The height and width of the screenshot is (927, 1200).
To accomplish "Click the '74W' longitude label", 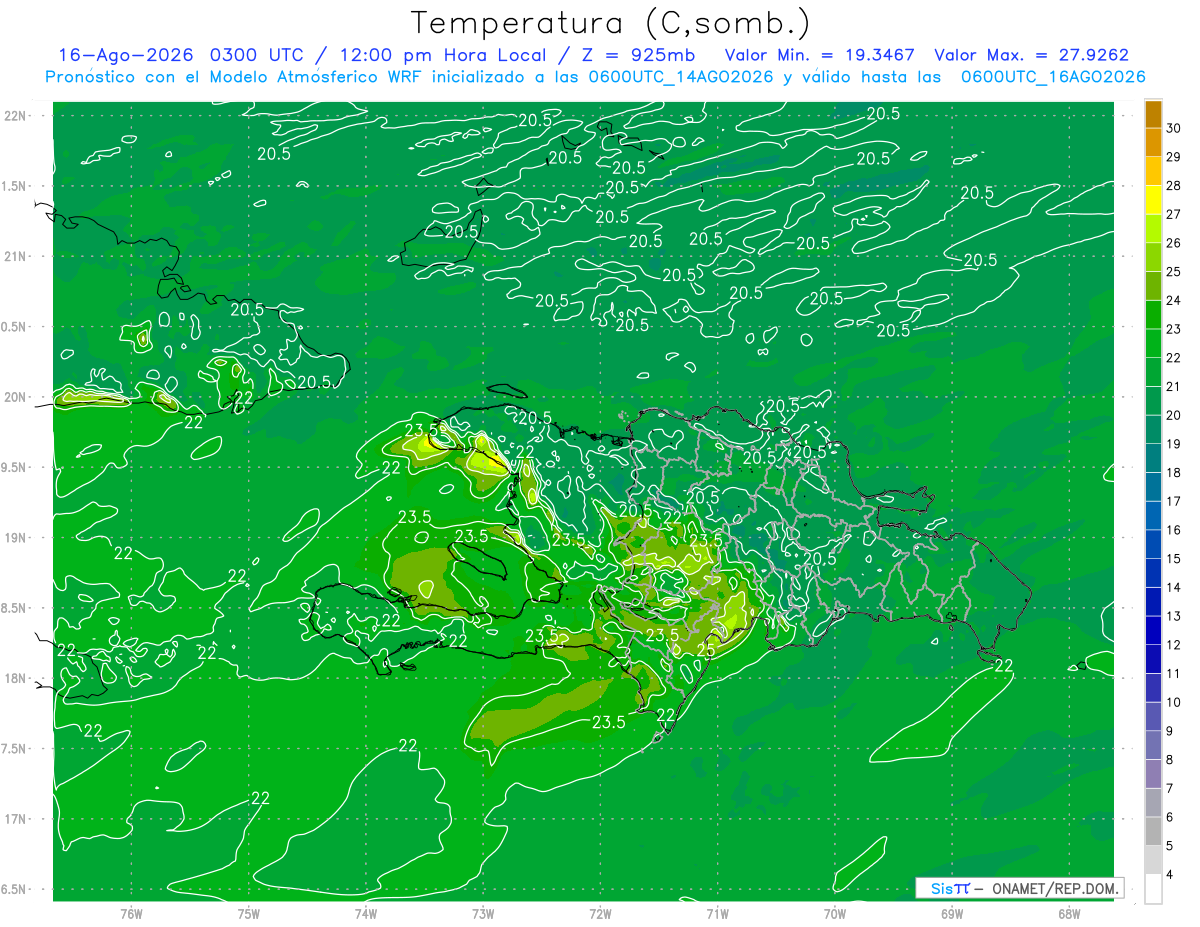I will pyautogui.click(x=365, y=913).
